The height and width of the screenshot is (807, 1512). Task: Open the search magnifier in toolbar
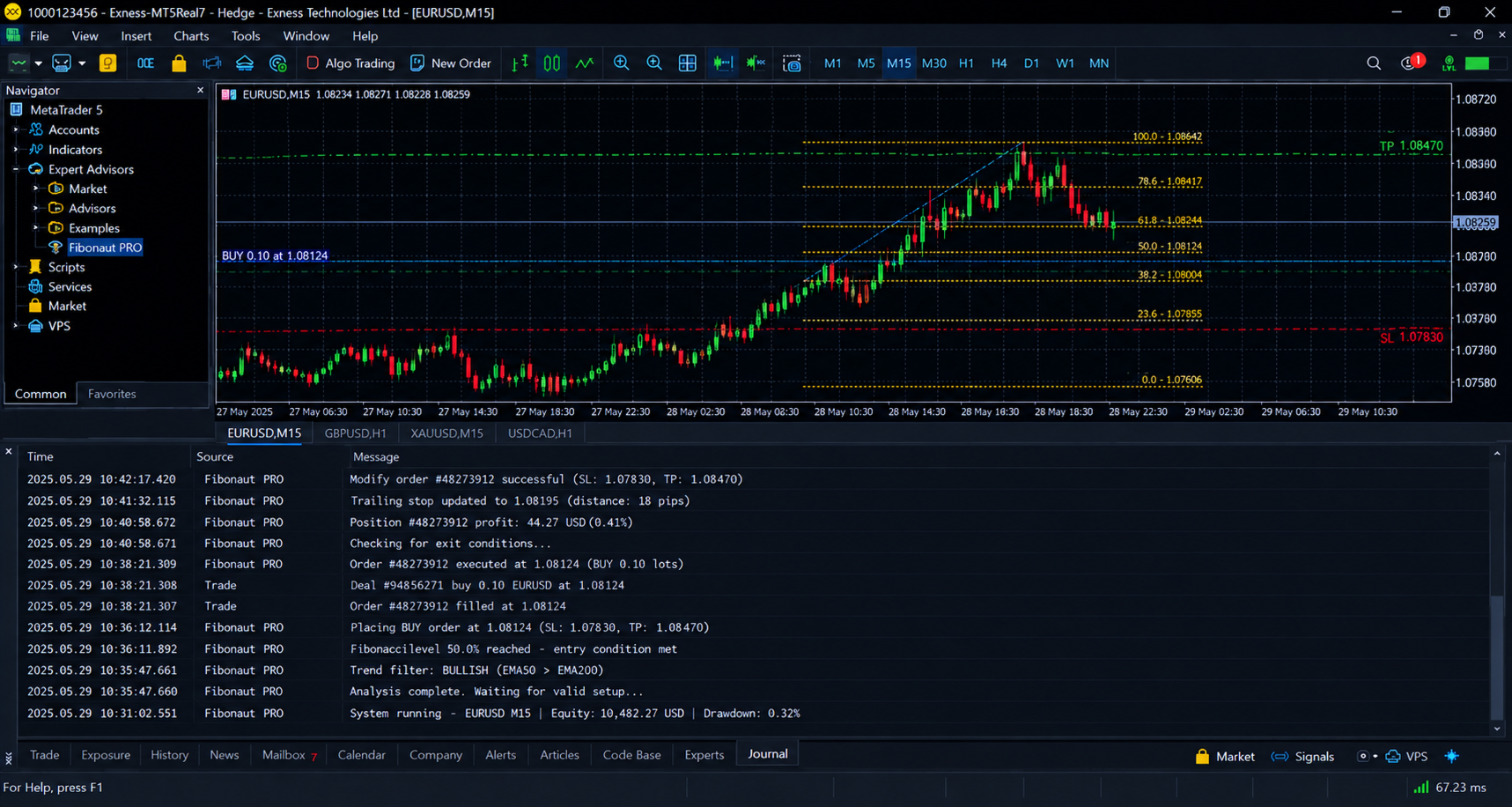pos(1374,63)
